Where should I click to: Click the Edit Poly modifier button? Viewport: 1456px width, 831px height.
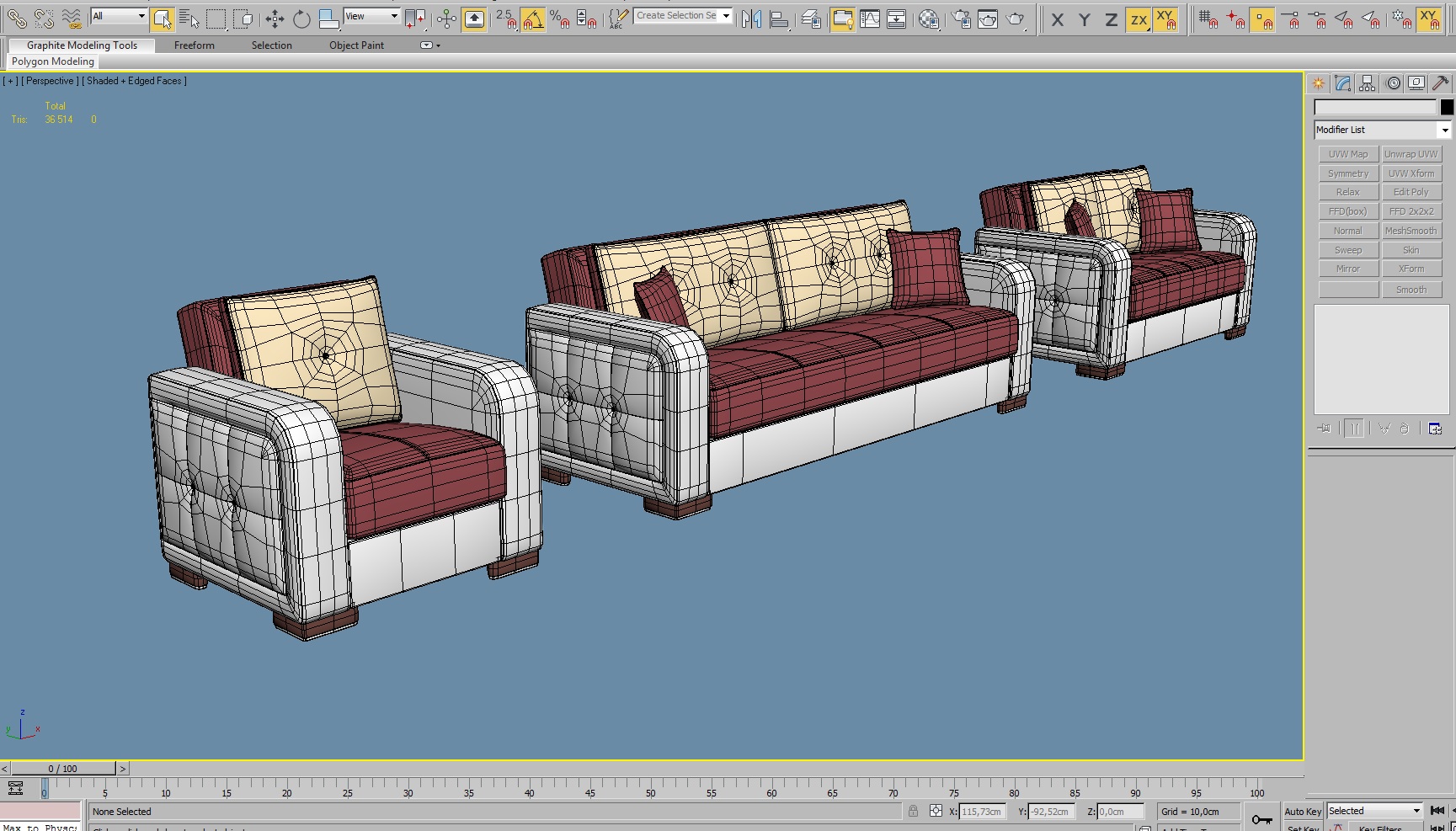click(1411, 192)
